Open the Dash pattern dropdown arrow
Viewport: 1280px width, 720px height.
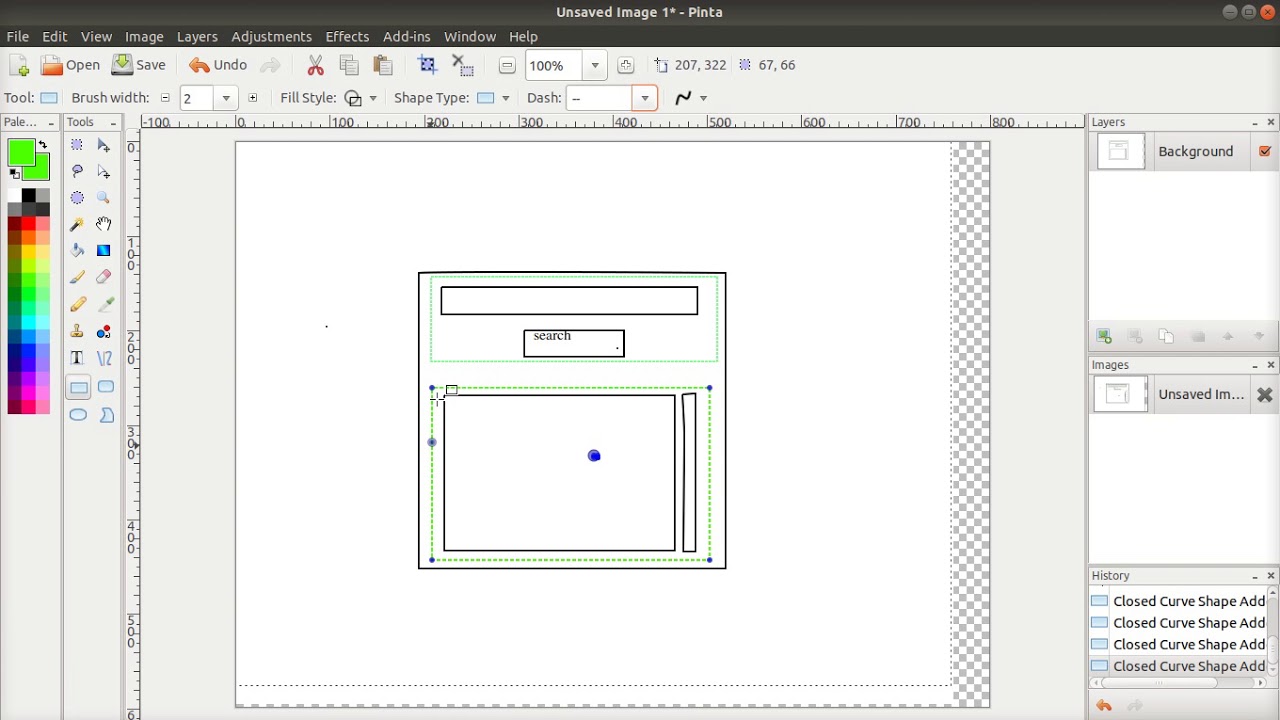click(x=645, y=98)
